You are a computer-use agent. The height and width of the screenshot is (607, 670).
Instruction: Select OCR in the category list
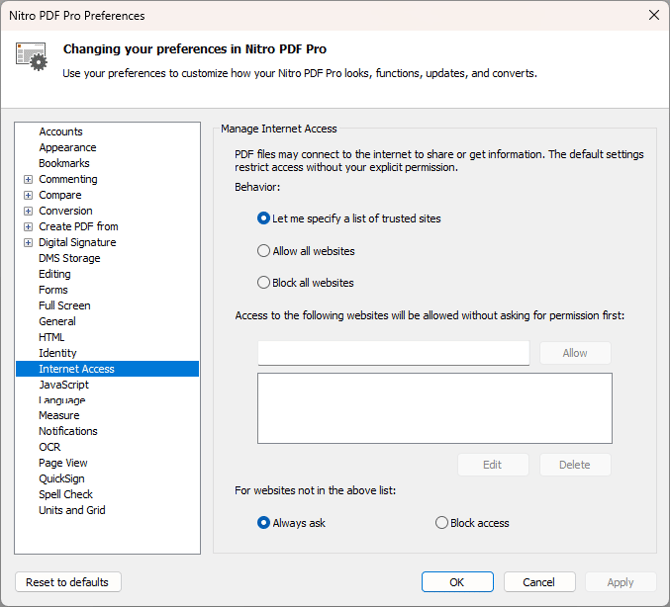coord(50,447)
